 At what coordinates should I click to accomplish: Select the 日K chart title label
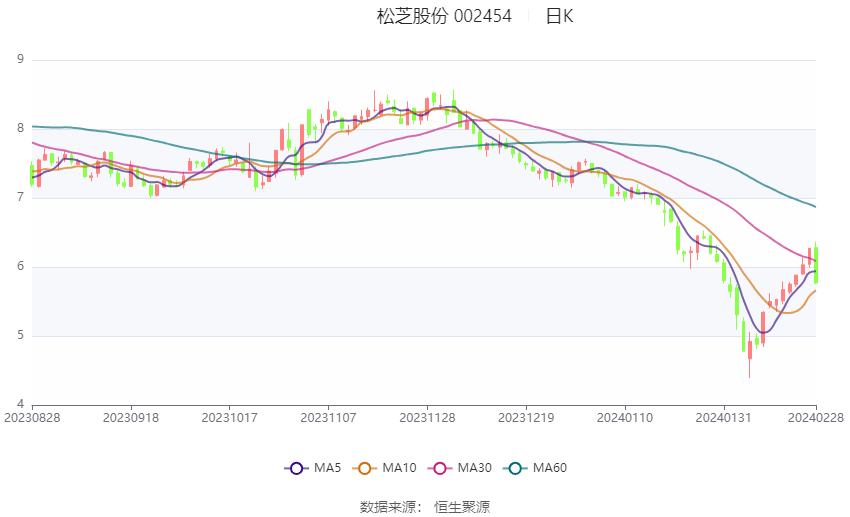point(559,16)
